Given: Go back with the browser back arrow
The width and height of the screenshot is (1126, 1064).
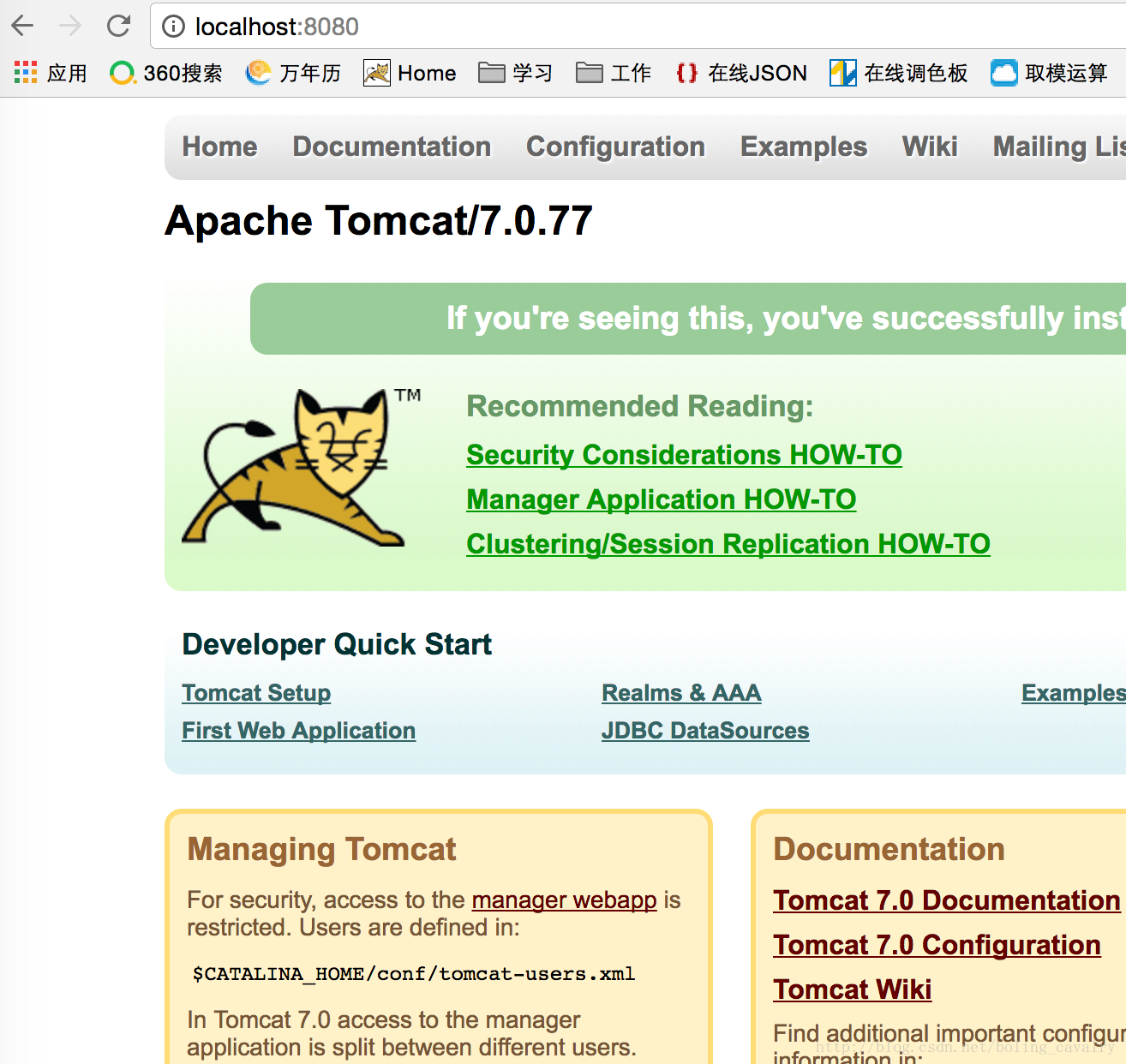Looking at the screenshot, I should [x=23, y=27].
